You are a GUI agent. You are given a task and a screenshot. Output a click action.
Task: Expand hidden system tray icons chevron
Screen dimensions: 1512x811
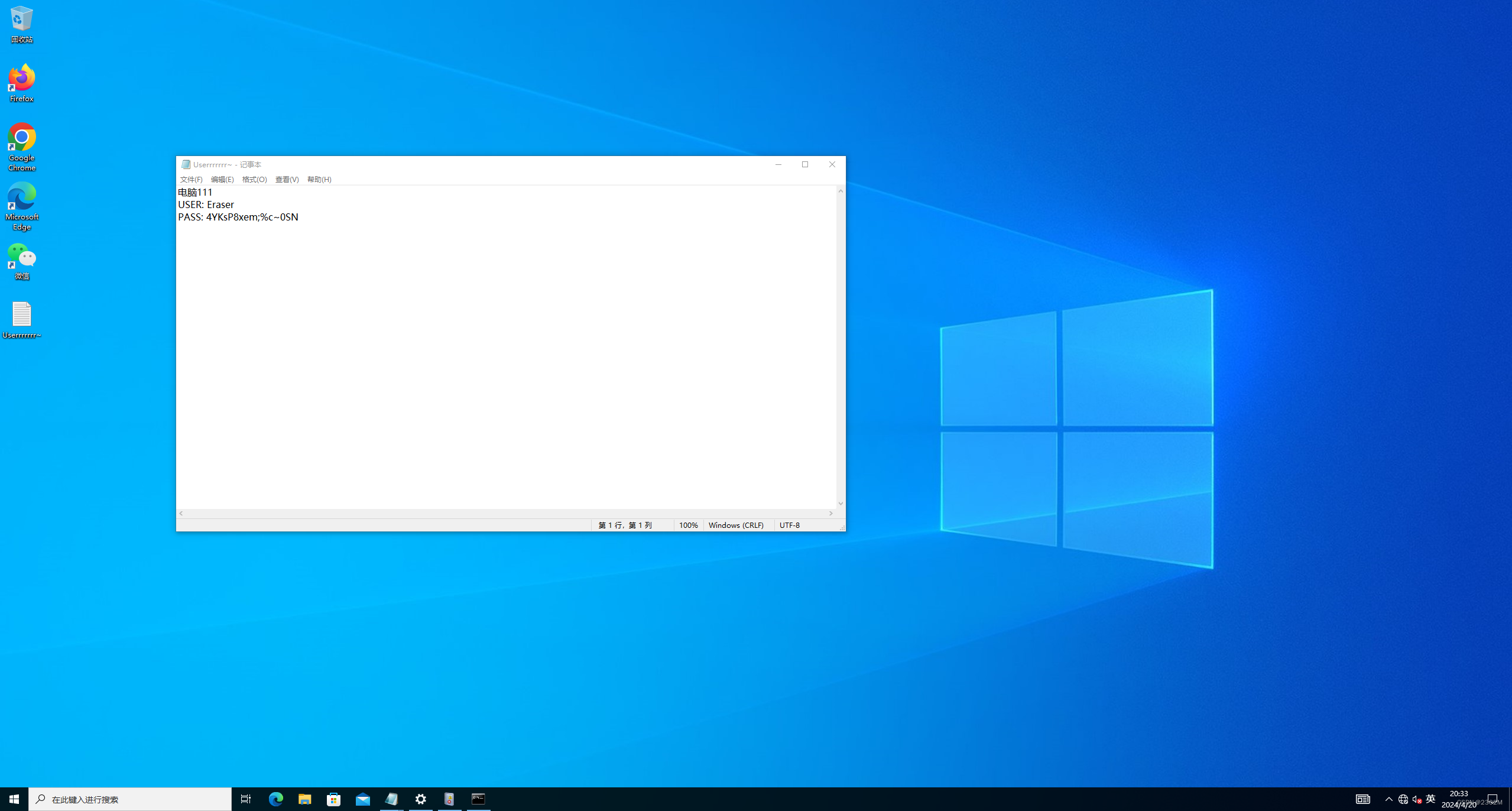pos(1388,799)
